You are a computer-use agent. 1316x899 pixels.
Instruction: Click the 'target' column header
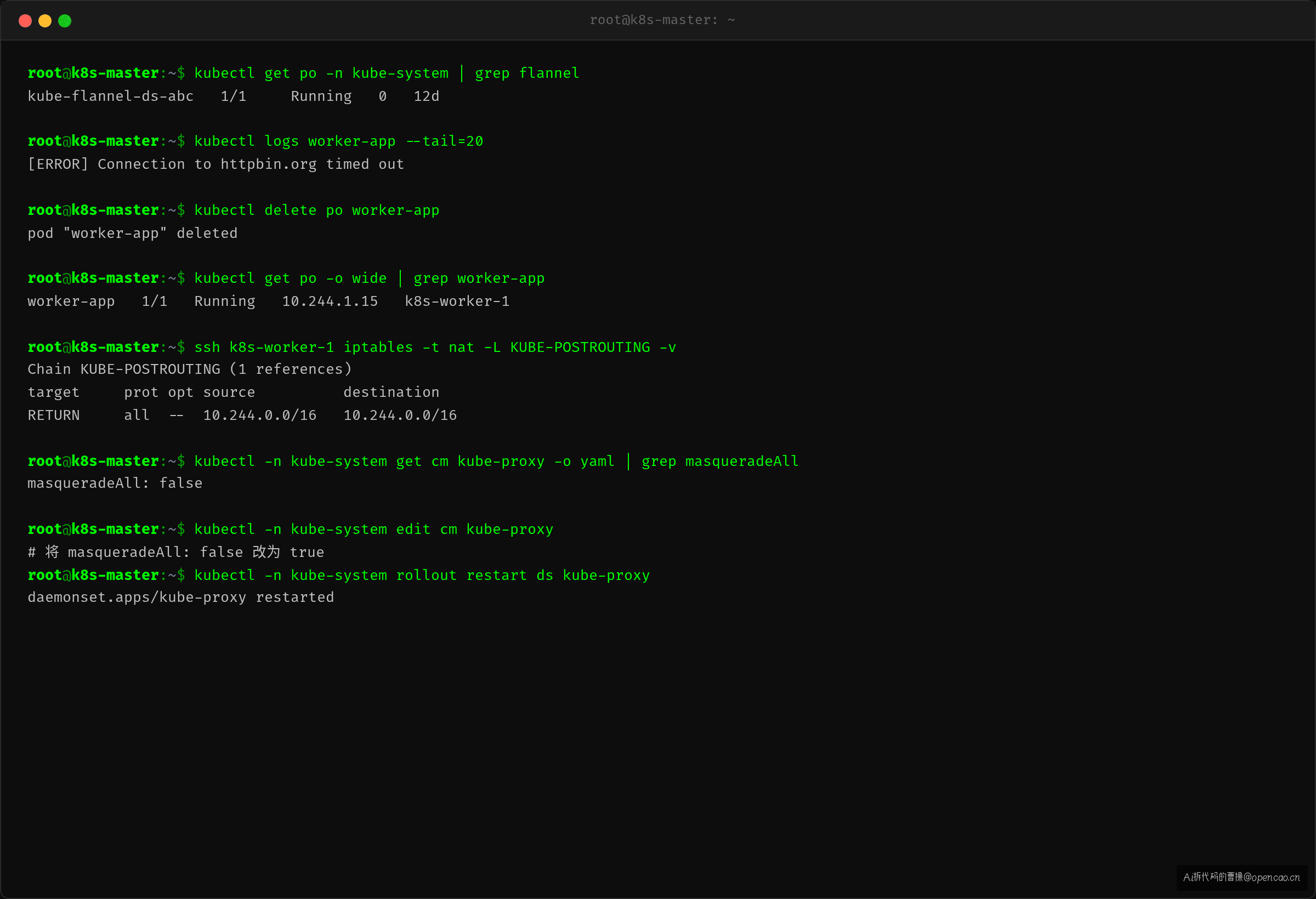(54, 392)
